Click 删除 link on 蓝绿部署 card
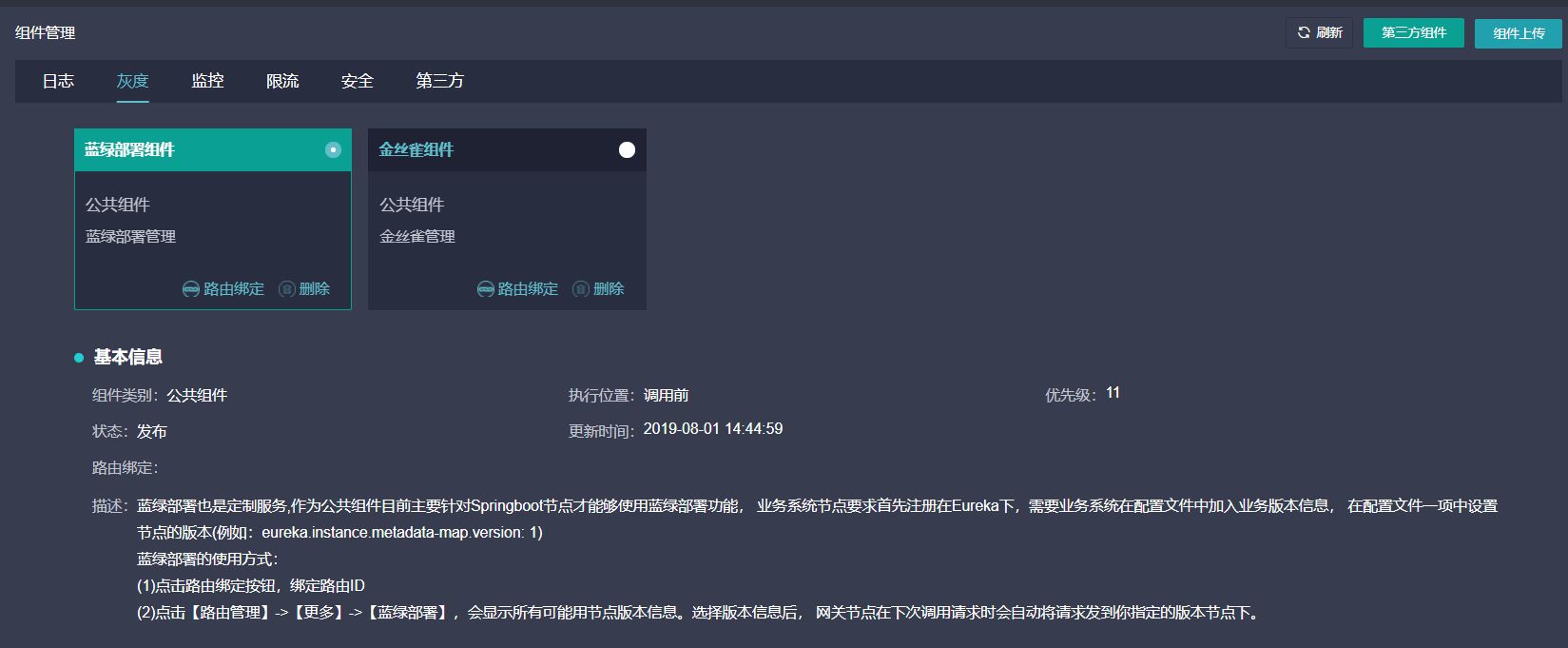Viewport: 1568px width, 648px height. 315,288
